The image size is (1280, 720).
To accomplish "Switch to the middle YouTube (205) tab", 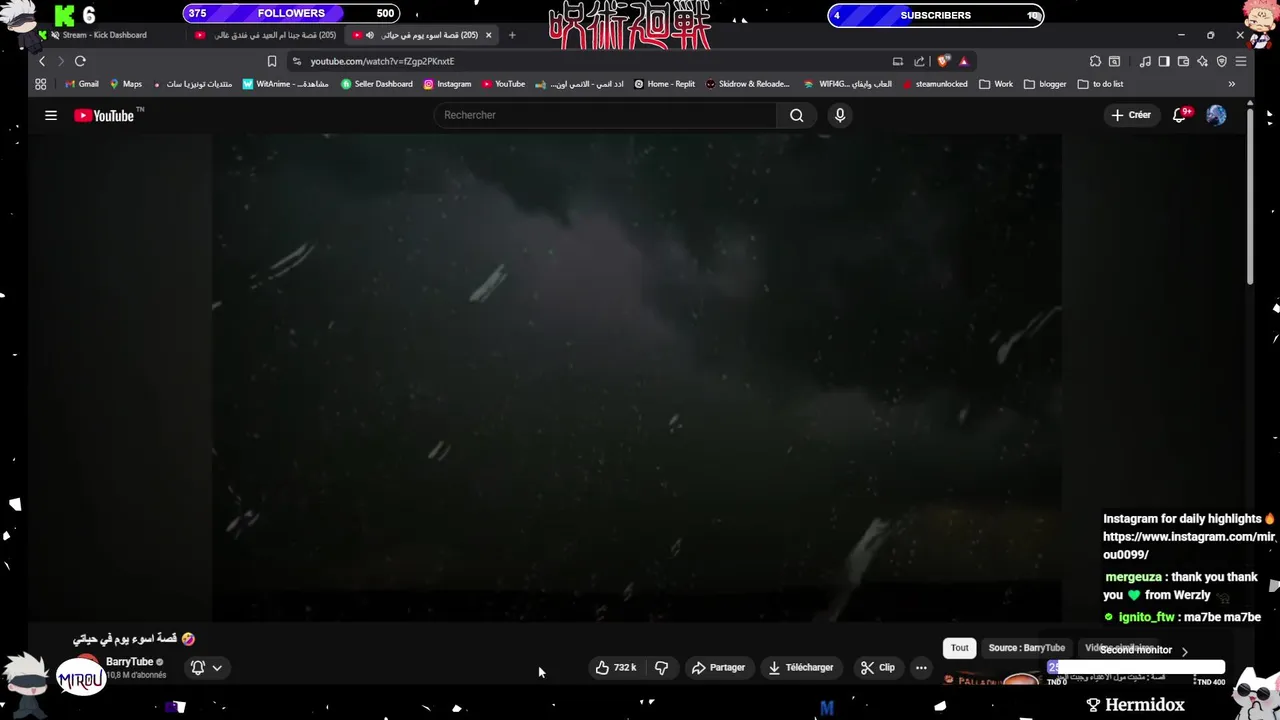I will click(267, 35).
